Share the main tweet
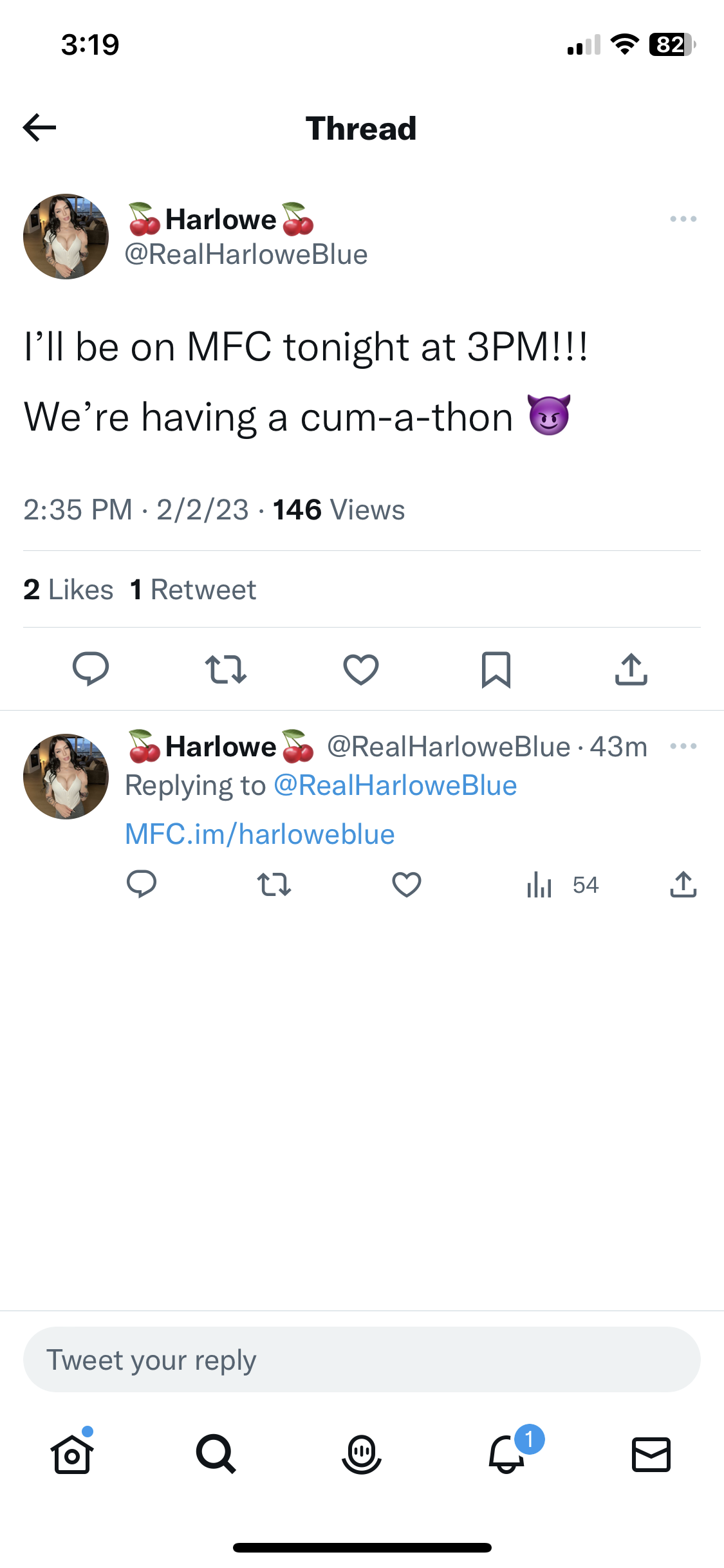 click(x=631, y=669)
